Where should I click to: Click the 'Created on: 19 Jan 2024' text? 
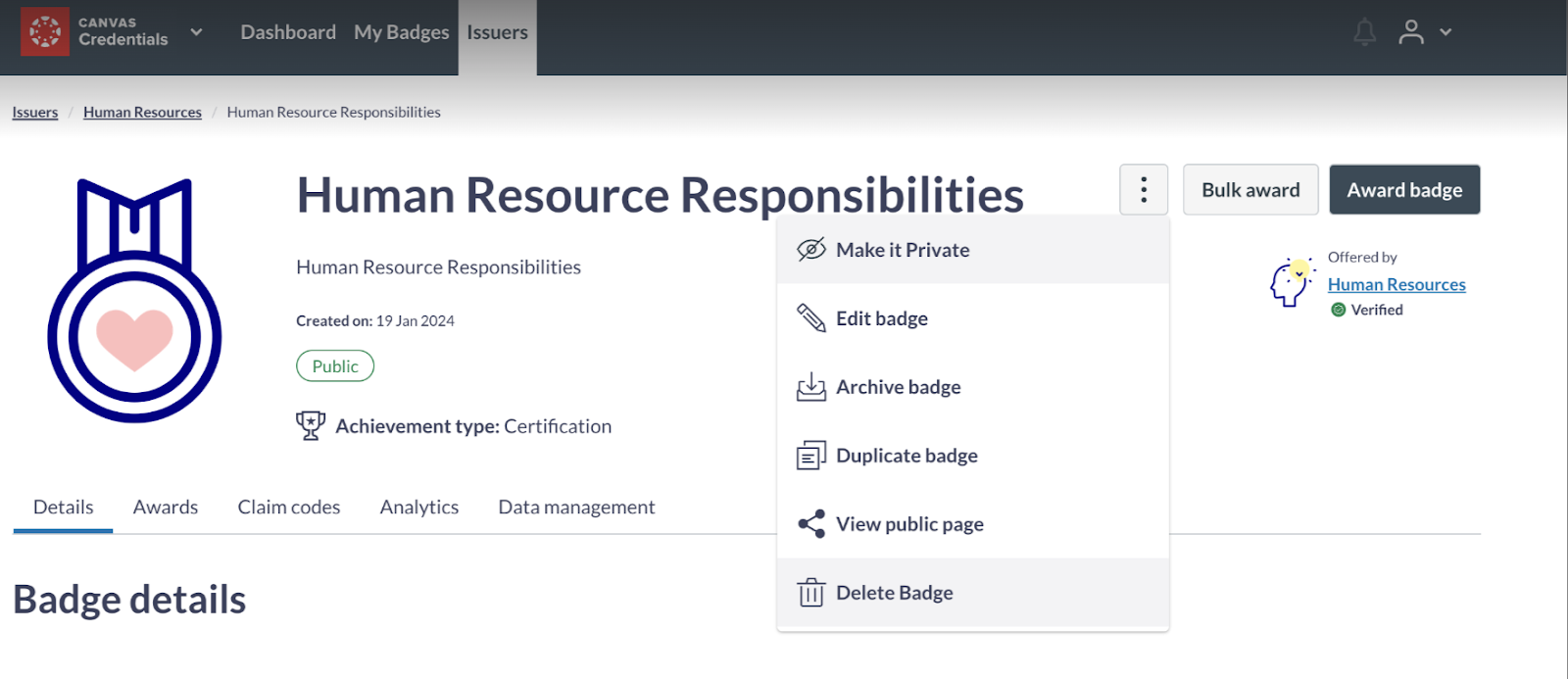point(375,320)
